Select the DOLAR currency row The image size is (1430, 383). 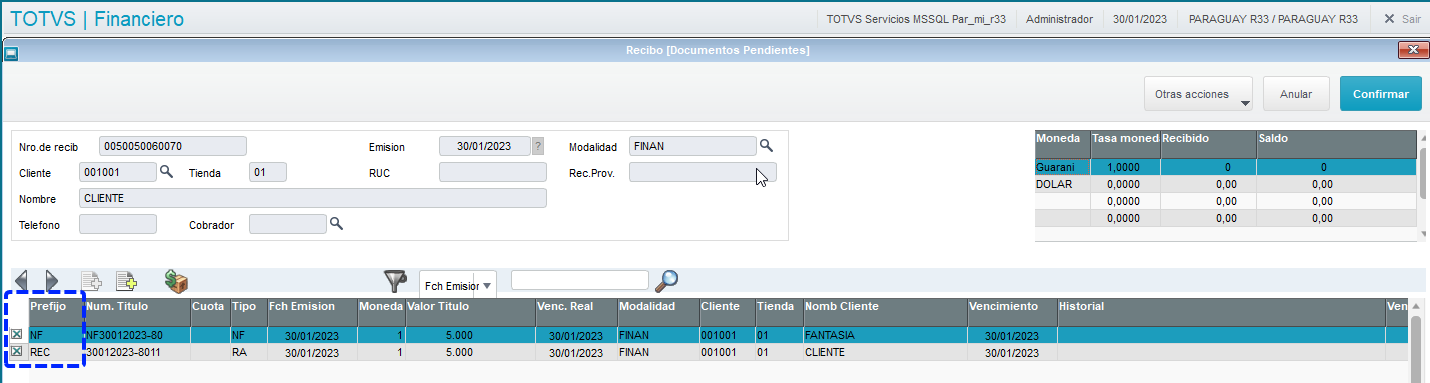pos(1225,184)
